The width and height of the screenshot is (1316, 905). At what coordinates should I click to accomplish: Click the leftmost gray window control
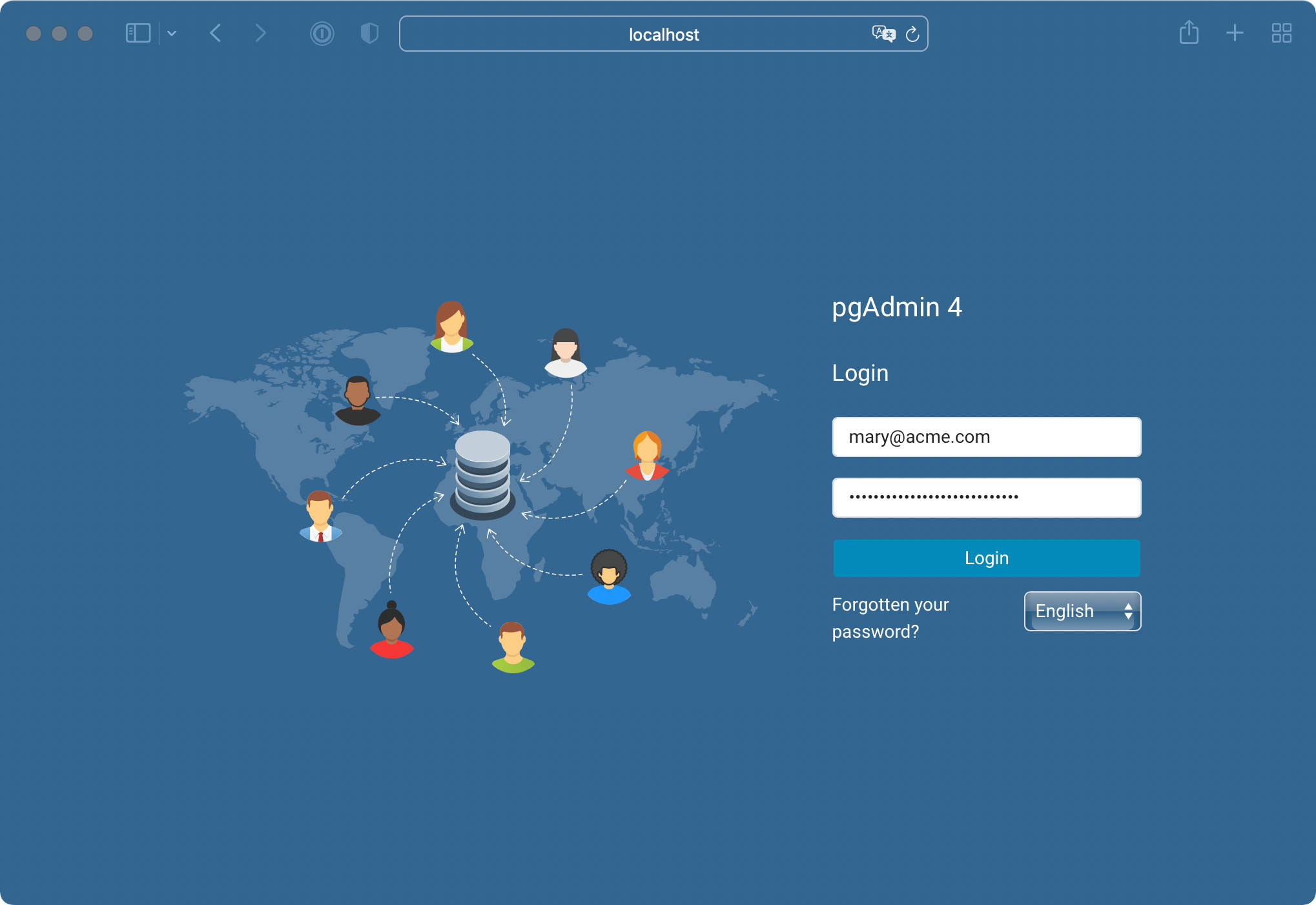coord(34,34)
